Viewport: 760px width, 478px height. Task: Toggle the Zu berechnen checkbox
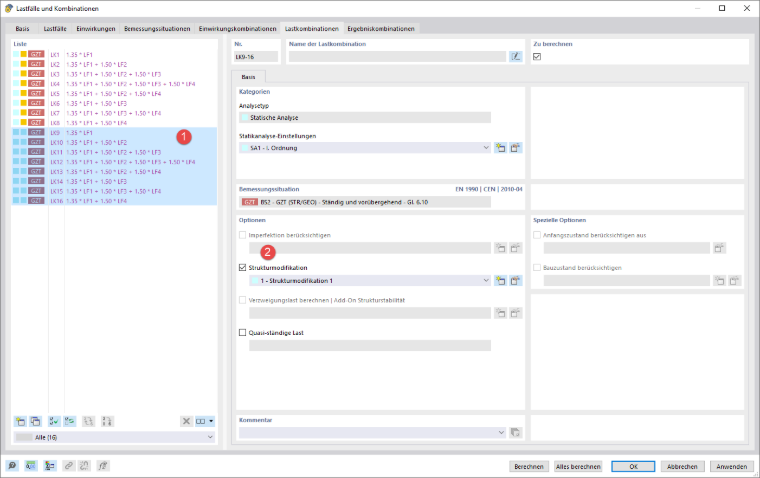click(x=537, y=57)
